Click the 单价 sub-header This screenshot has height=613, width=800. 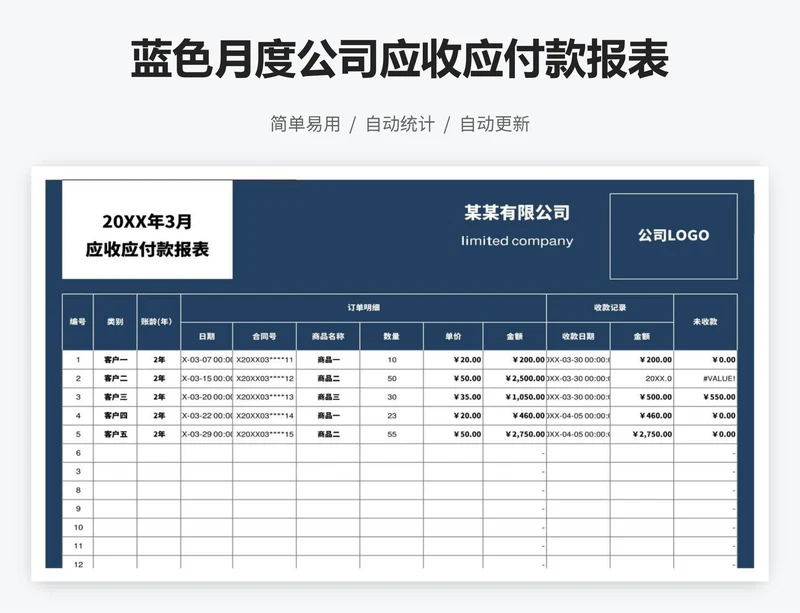(x=453, y=336)
